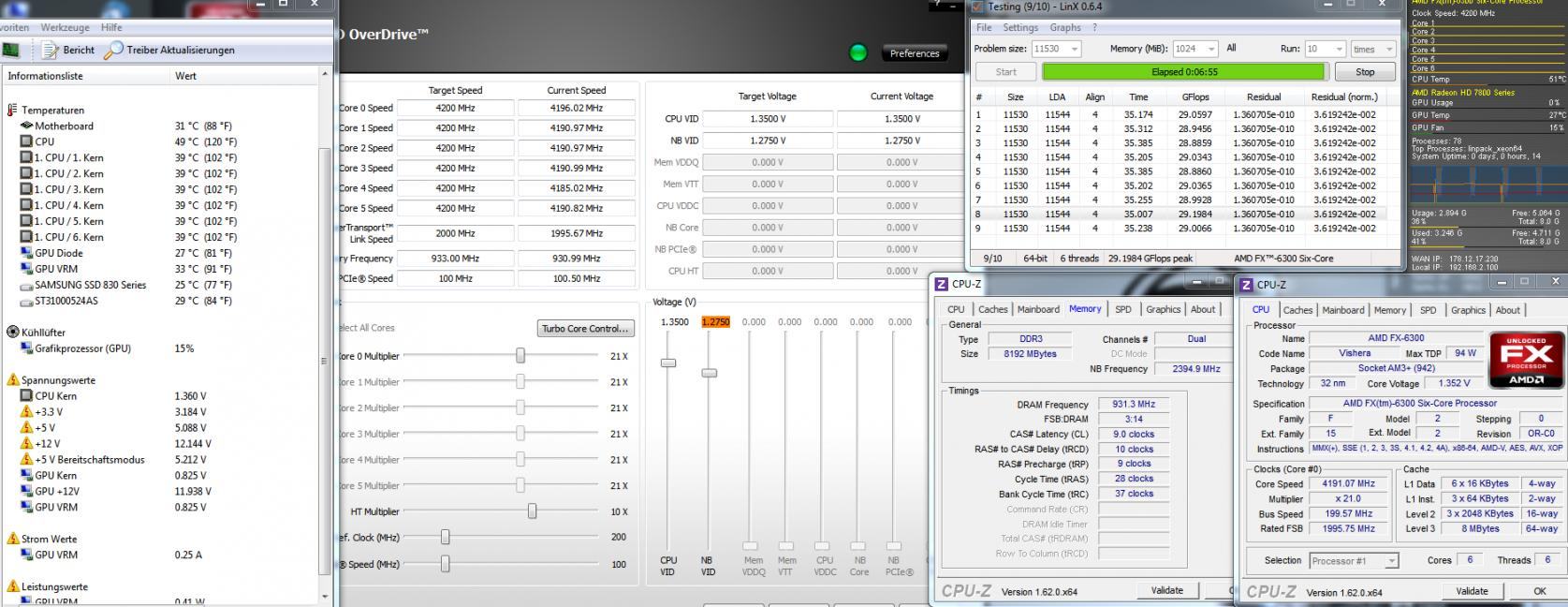Click the NB VID target voltage field
Screen dimensions: 1568x607
pos(768,141)
